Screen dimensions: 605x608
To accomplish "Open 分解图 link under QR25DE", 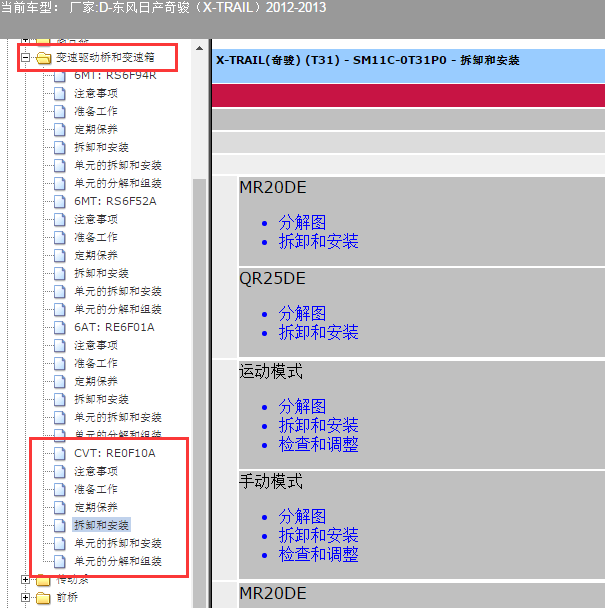I will [302, 313].
